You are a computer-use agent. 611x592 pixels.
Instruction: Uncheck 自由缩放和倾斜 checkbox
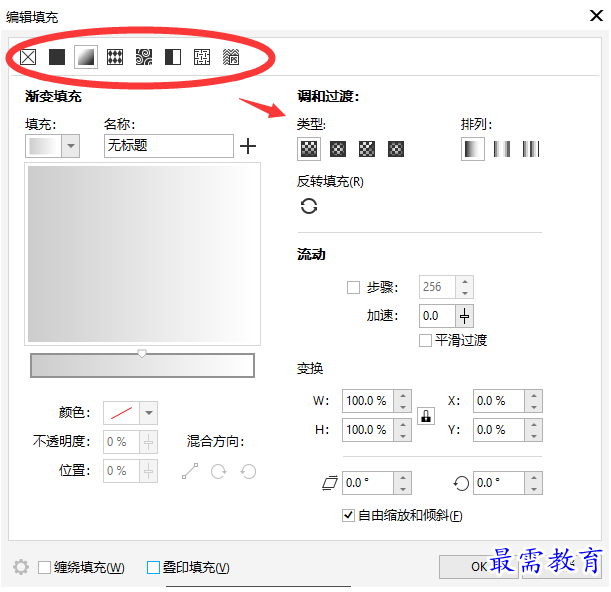[x=348, y=515]
